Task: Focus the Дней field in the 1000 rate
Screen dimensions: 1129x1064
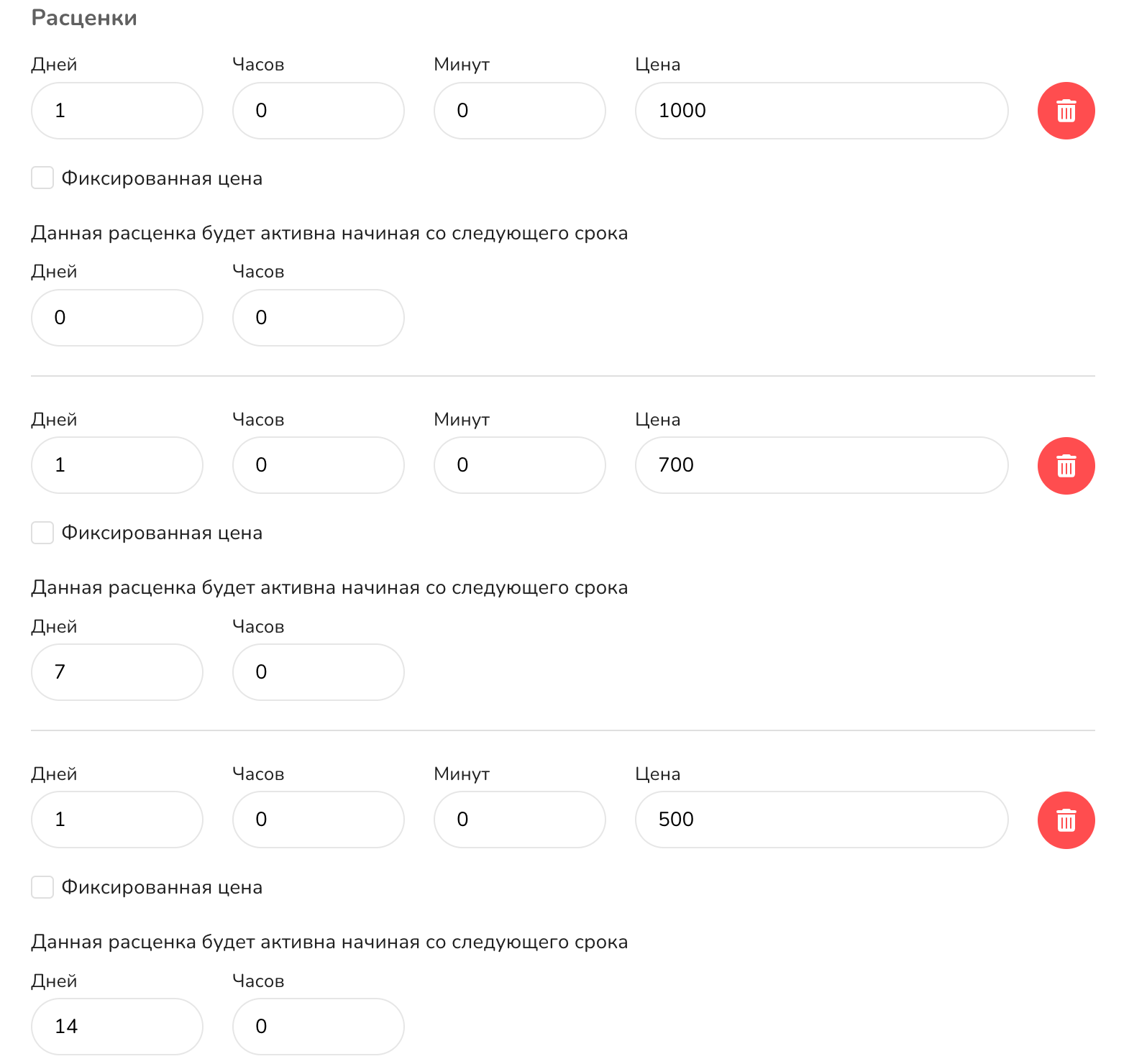Action: pyautogui.click(x=117, y=111)
